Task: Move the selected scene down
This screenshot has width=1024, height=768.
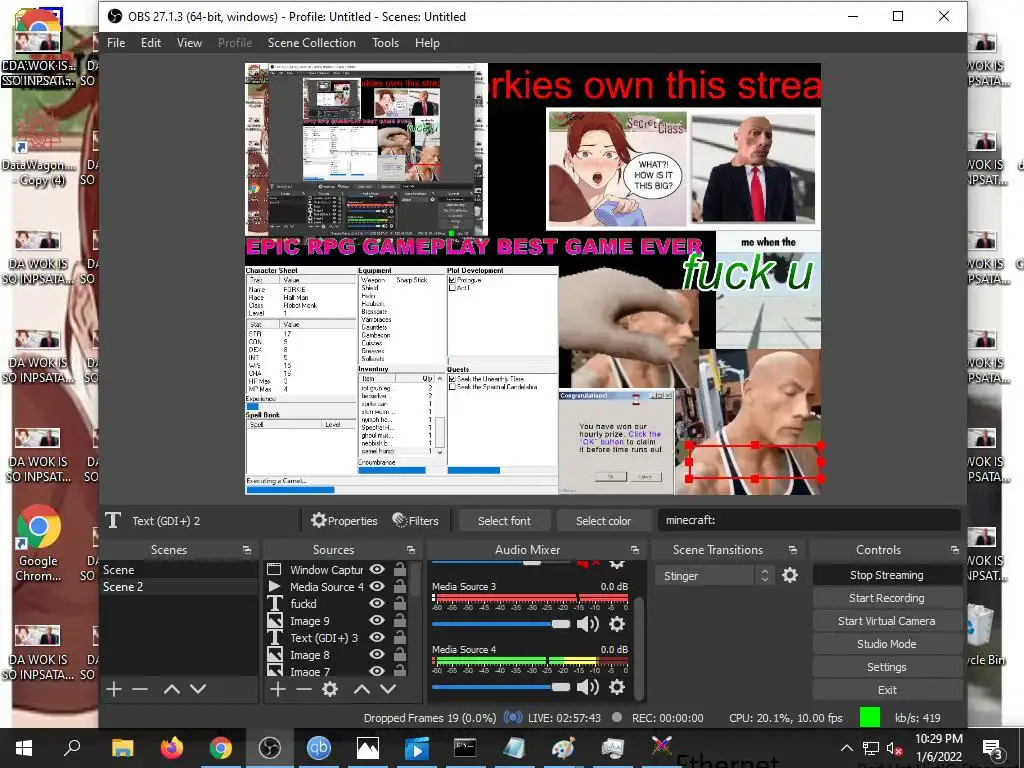Action: click(198, 689)
